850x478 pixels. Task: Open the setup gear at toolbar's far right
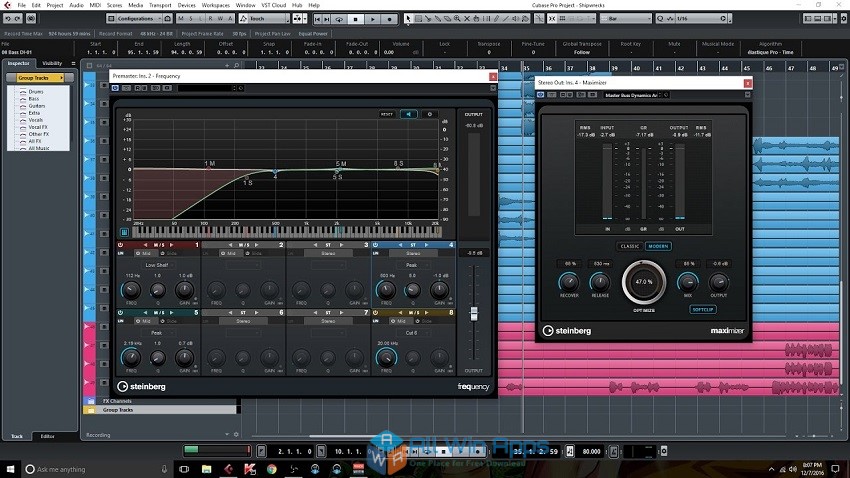[x=843, y=18]
